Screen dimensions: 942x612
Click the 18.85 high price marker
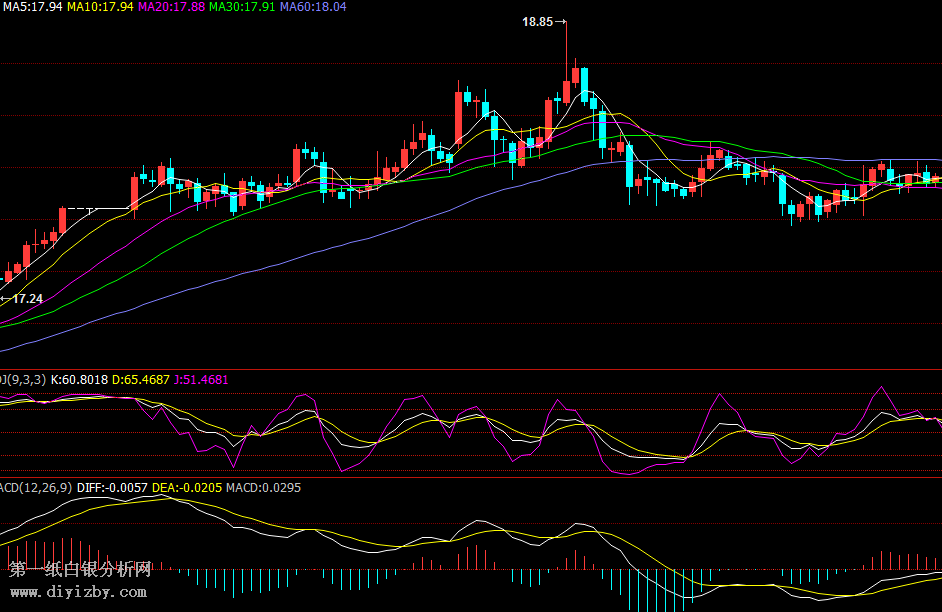(x=537, y=21)
